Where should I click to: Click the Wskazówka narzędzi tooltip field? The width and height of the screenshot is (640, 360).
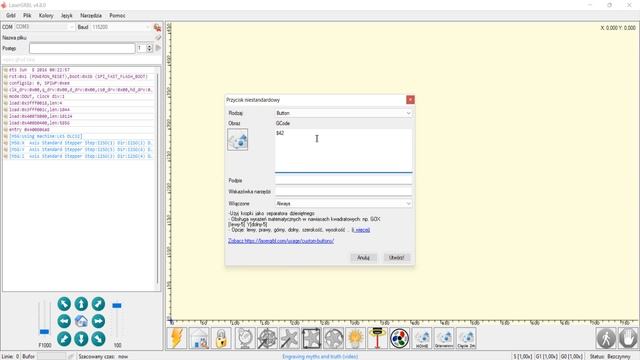(x=344, y=191)
